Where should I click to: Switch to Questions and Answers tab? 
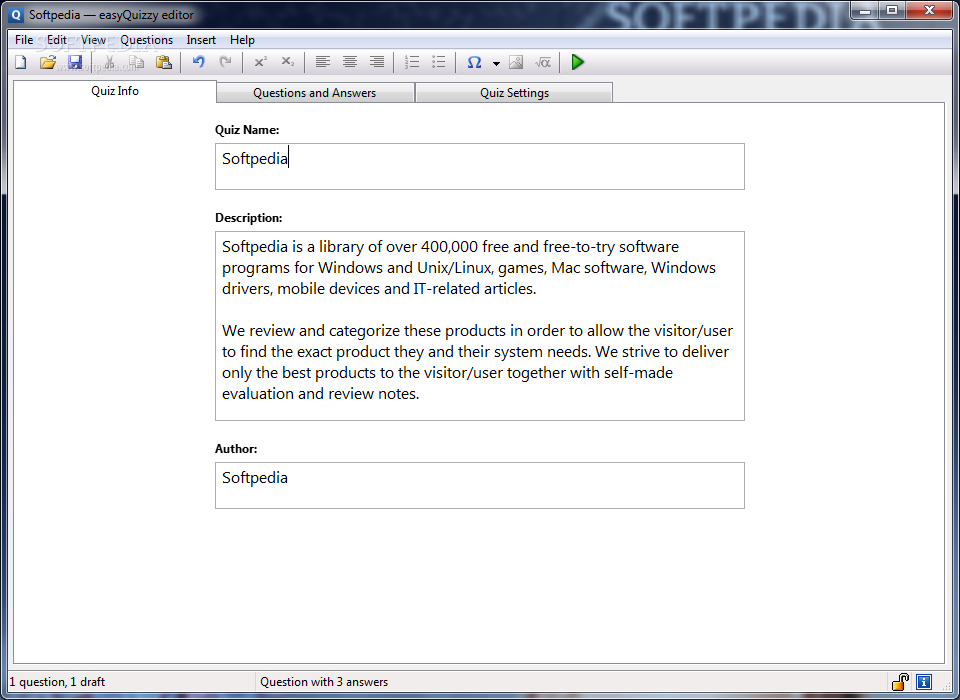click(315, 92)
